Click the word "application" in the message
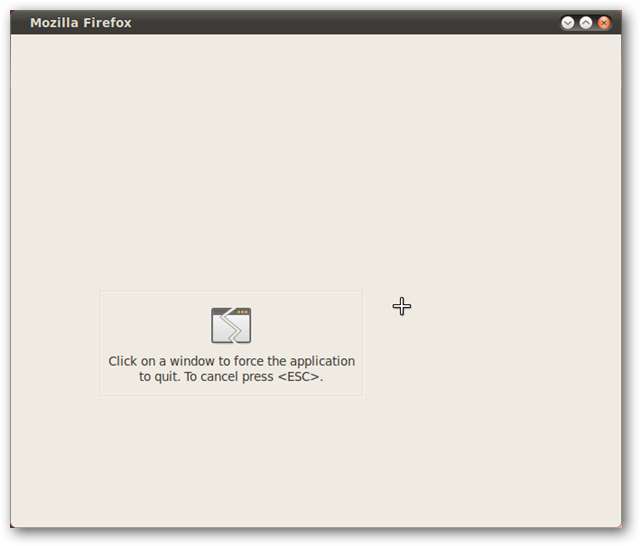Image resolution: width=640 pixels, height=546 pixels. pos(322,362)
